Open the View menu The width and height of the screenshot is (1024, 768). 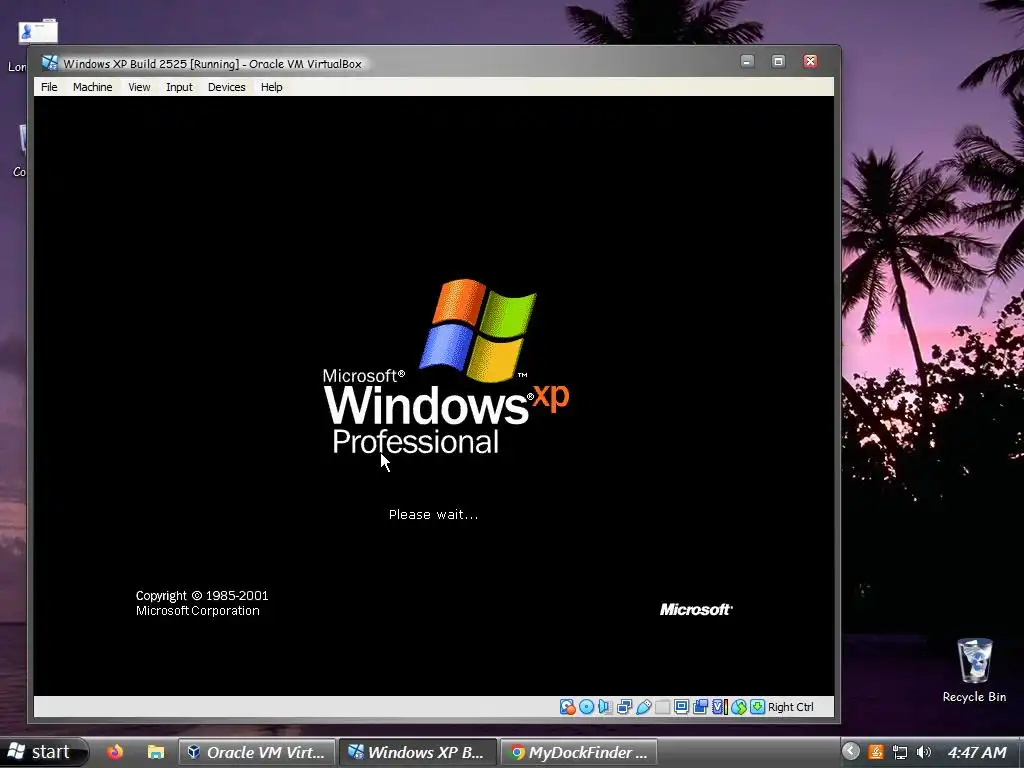(139, 87)
